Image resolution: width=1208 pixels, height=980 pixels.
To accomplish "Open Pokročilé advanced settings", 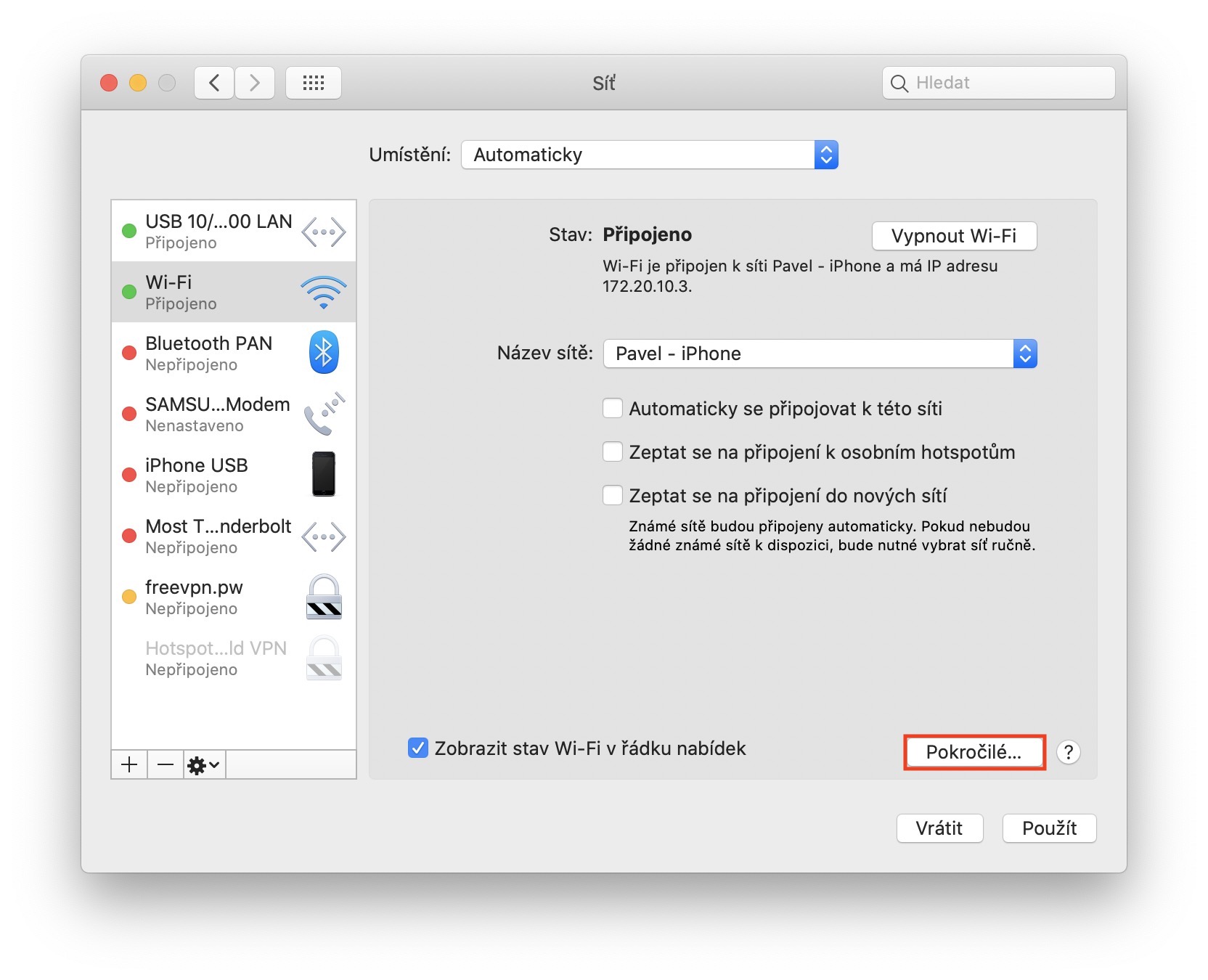I will pyautogui.click(x=974, y=752).
